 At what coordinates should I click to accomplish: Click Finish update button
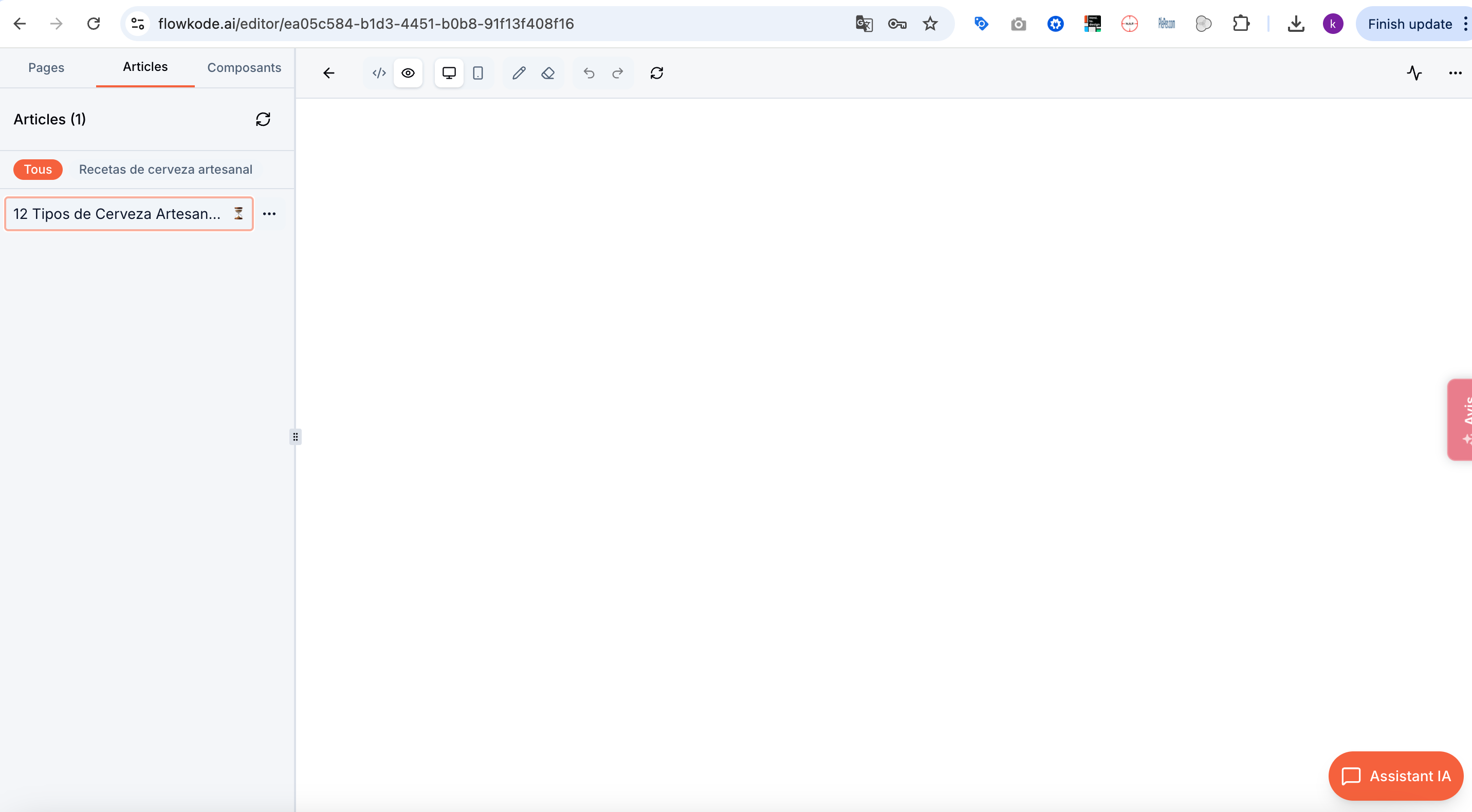tap(1410, 24)
